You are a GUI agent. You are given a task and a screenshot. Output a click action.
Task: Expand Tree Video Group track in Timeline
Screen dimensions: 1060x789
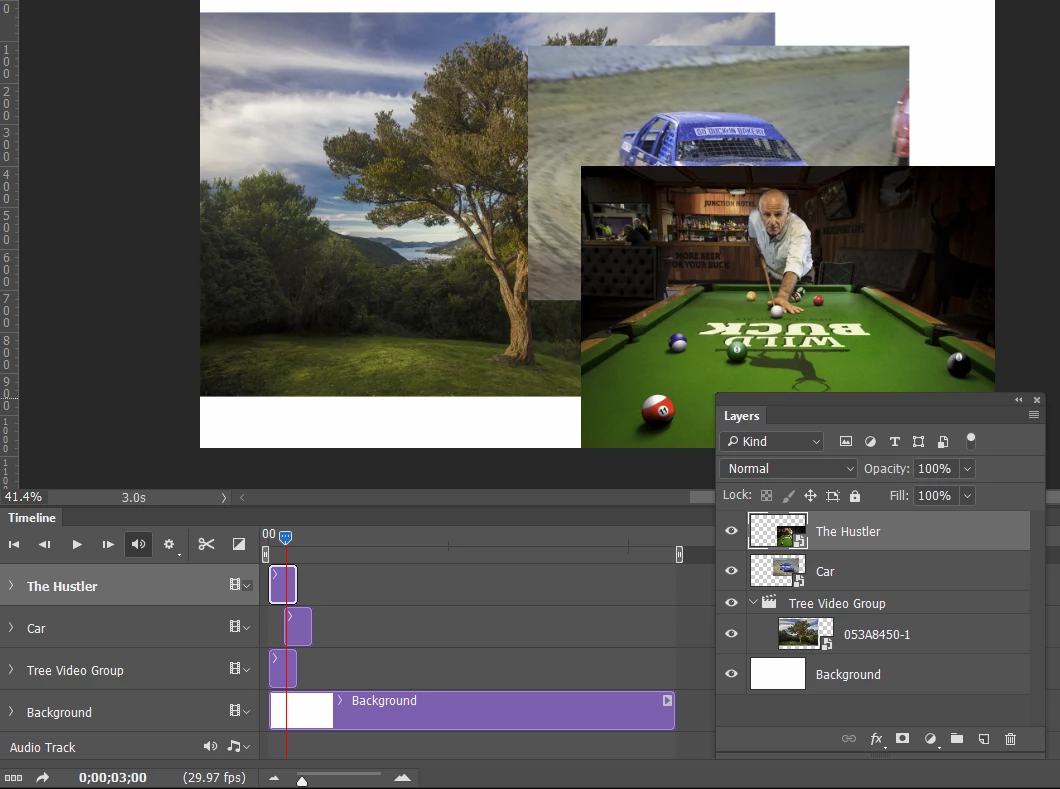(x=11, y=669)
